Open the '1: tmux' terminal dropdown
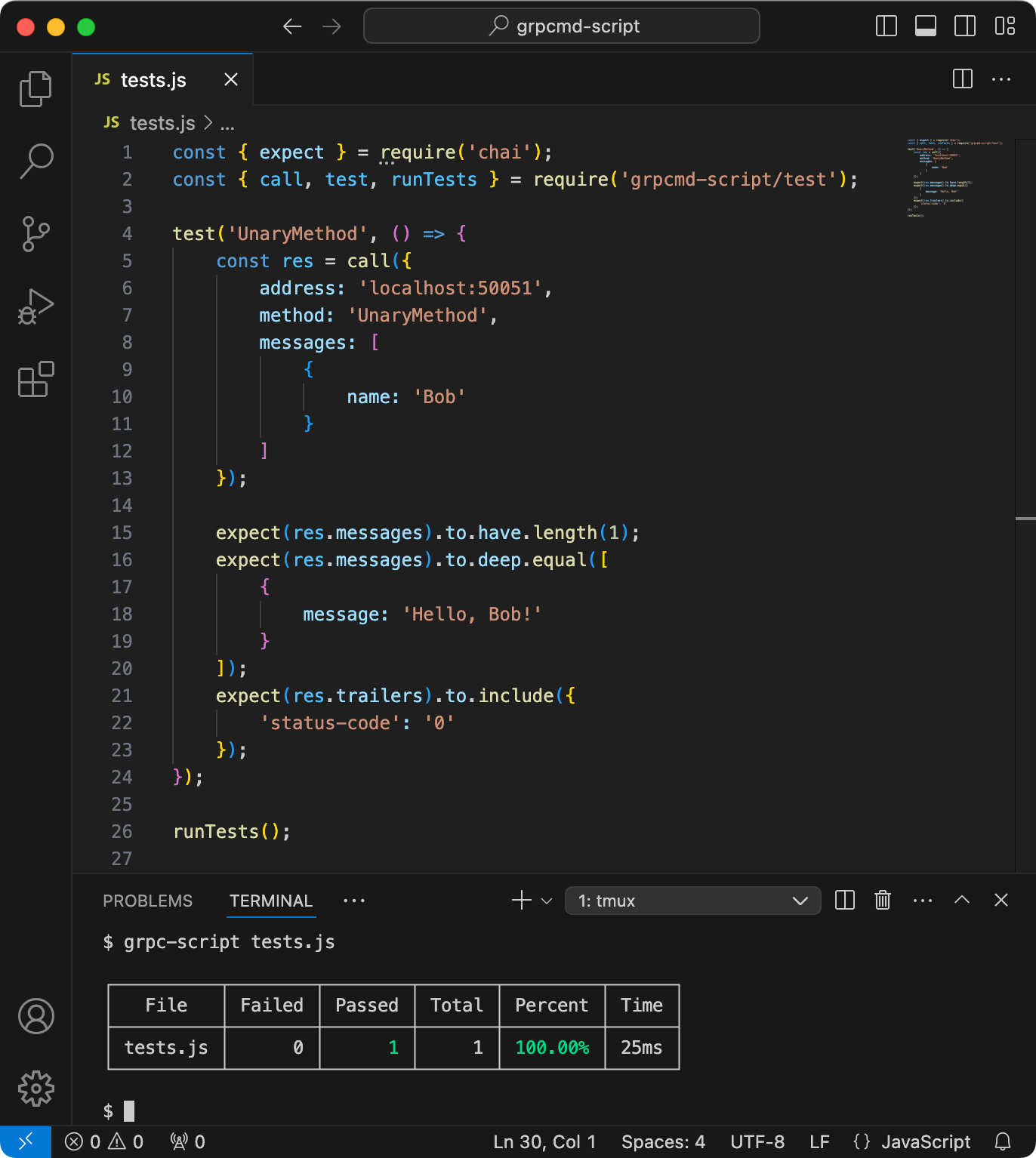The image size is (1036, 1158). 692,901
